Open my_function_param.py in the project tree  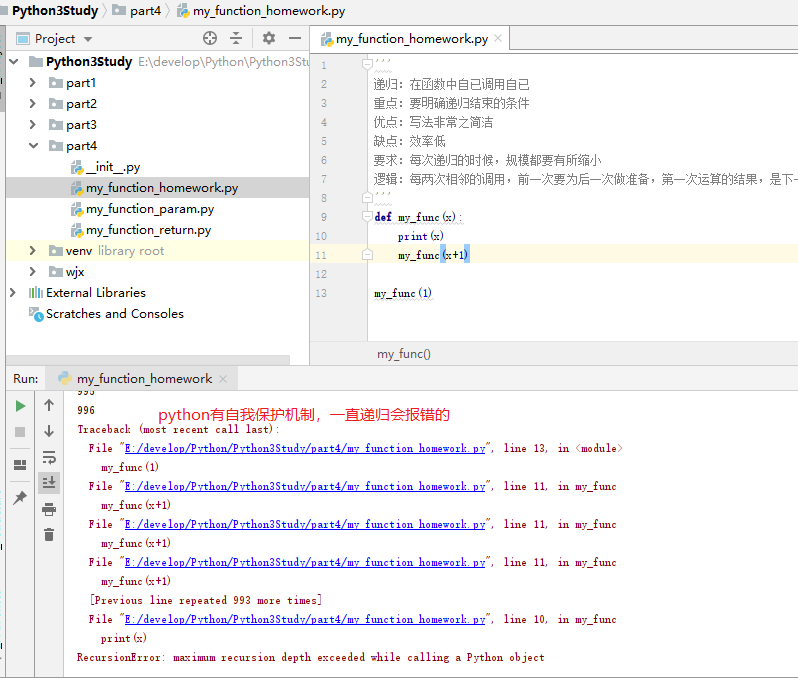(149, 209)
